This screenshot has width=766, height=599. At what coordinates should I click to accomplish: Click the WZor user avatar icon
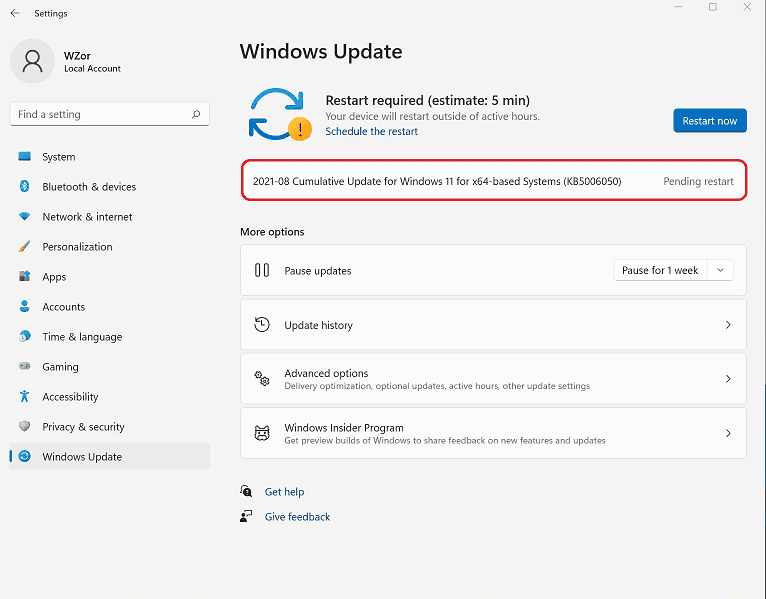pos(32,61)
